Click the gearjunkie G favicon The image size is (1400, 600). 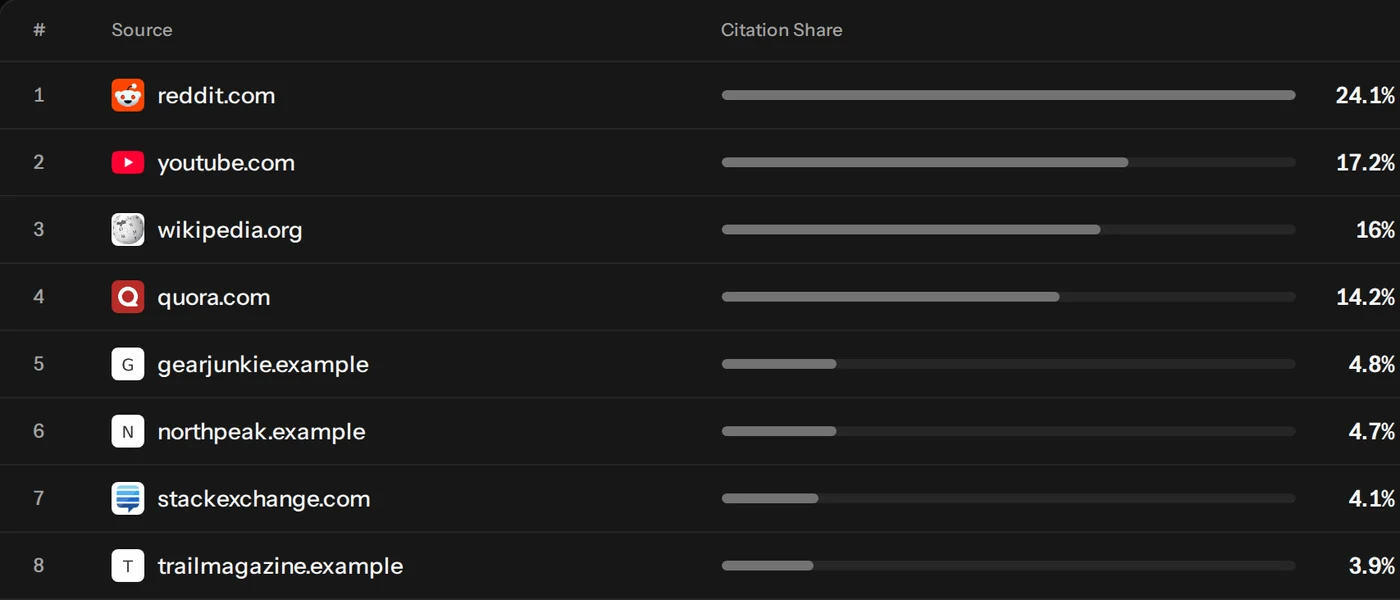(128, 364)
